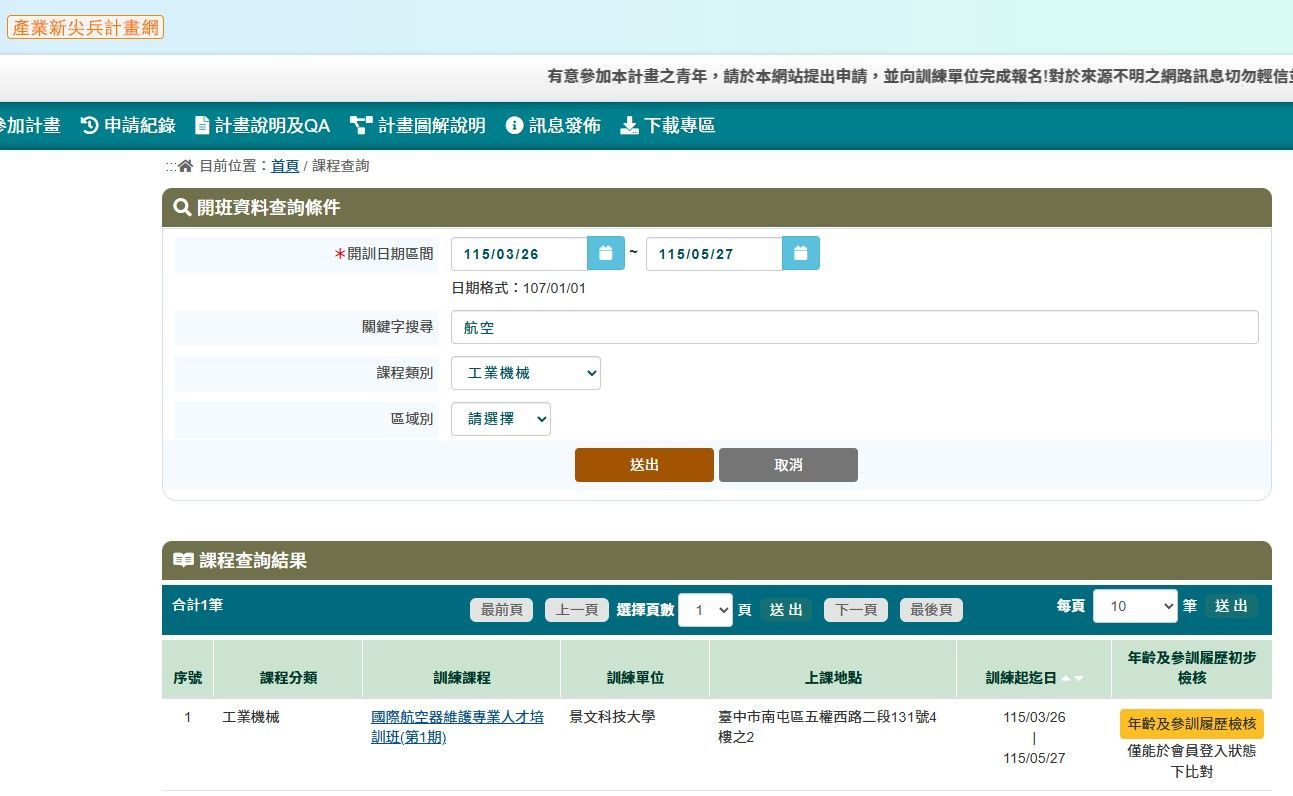Click the 關鍵字搜尋 field containing 航空
The image size is (1293, 796).
(x=855, y=327)
